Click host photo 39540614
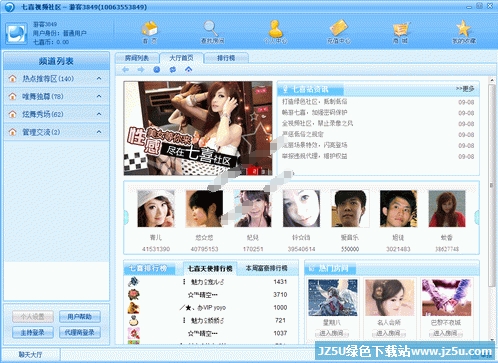The height and width of the screenshot is (363, 498). pos(301,208)
